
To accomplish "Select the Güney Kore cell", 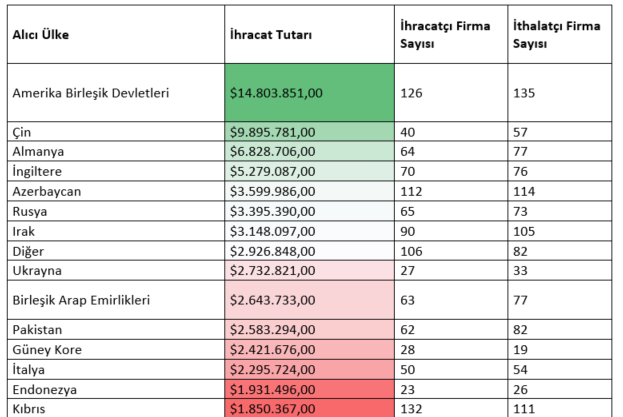I will (46, 349).
